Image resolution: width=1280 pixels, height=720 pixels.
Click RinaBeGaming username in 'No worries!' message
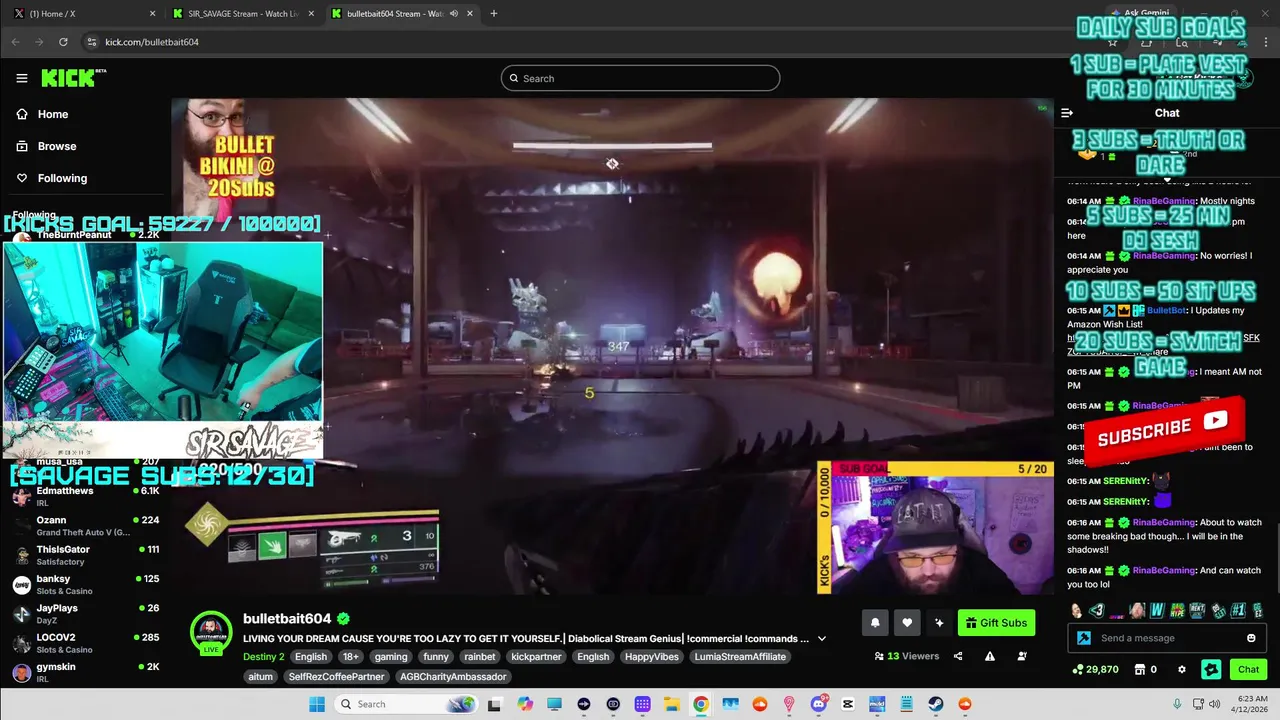tap(1164, 255)
